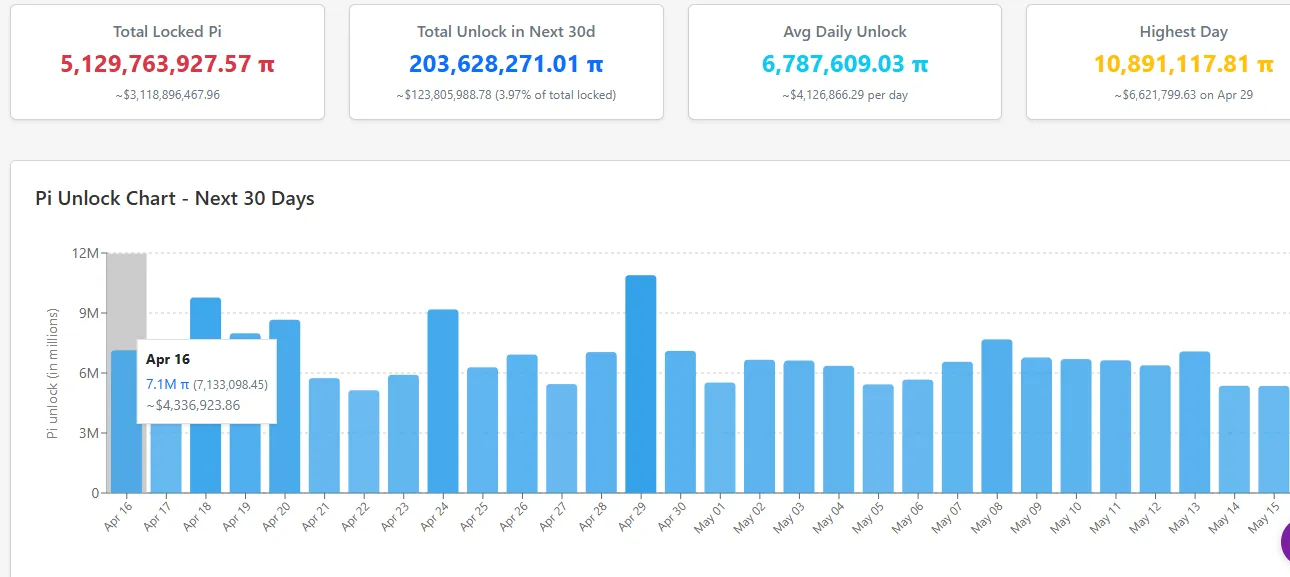Click the purple floating button at bottom right

pyautogui.click(x=1284, y=541)
